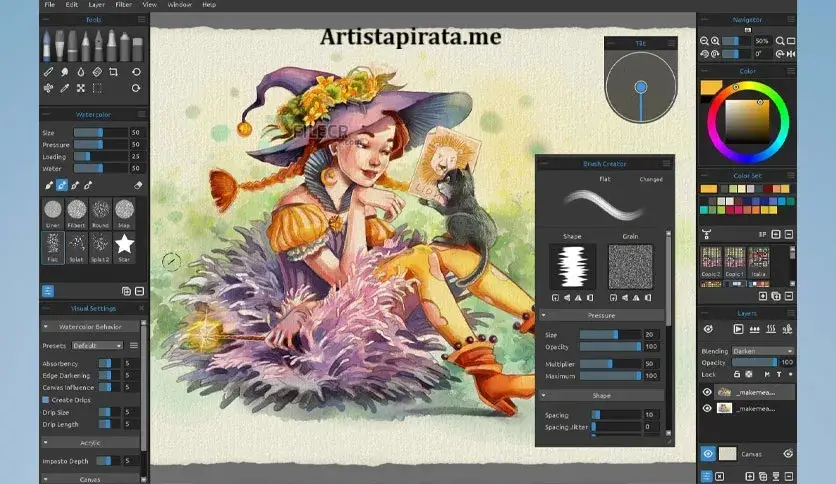Open the Filter menu
The image size is (836, 484).
coord(123,5)
